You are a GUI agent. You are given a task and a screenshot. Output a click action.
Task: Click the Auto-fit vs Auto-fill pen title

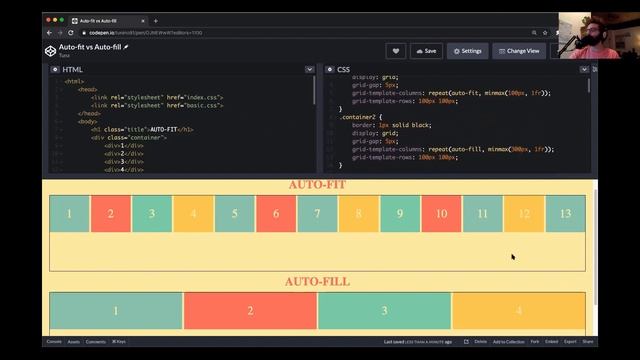click(90, 47)
